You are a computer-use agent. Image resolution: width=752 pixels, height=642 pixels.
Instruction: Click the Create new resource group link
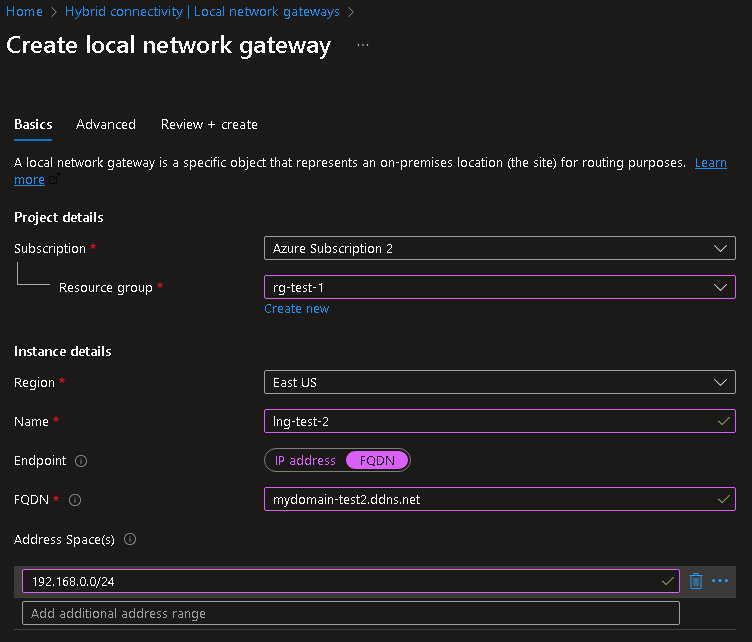tap(296, 309)
